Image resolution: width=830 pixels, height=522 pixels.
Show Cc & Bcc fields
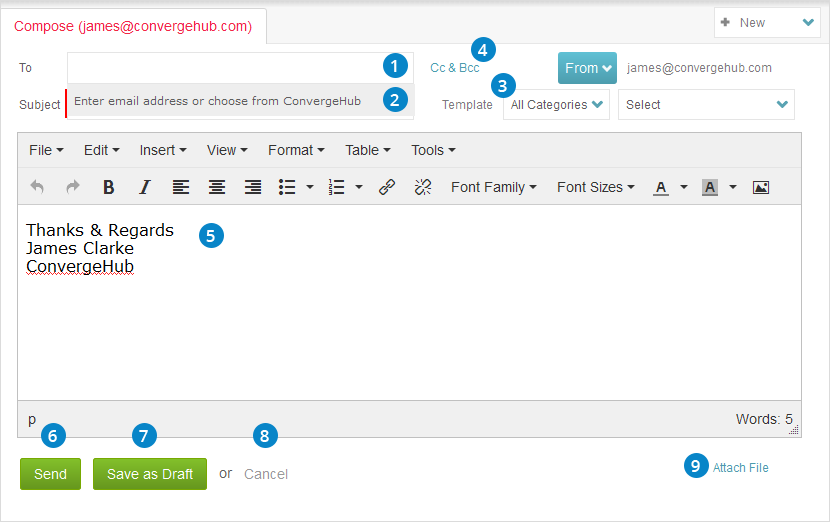(455, 68)
